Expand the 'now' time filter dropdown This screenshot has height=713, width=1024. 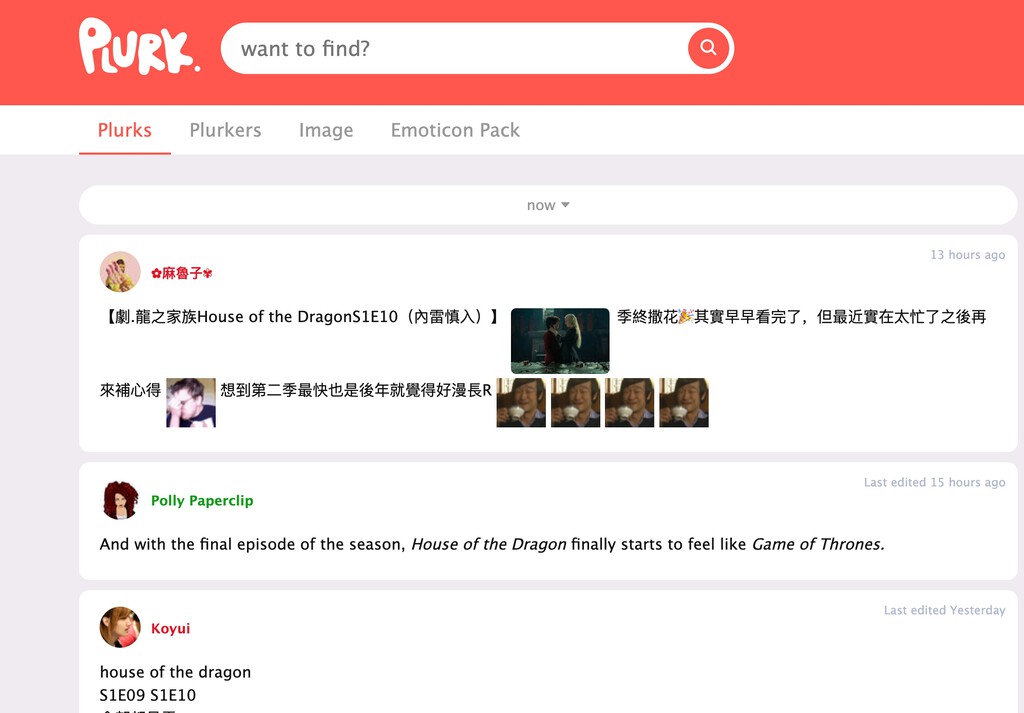[548, 205]
